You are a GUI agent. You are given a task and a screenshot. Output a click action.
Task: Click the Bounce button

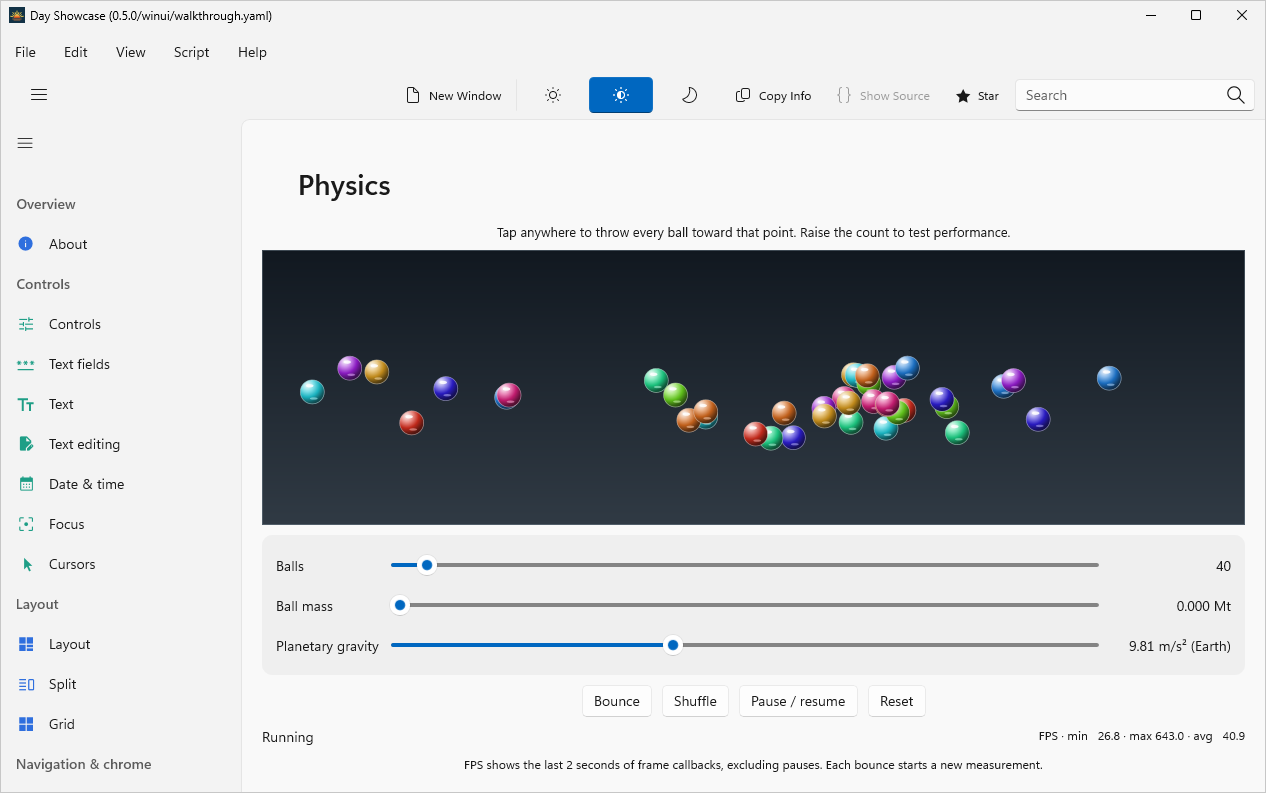[617, 701]
